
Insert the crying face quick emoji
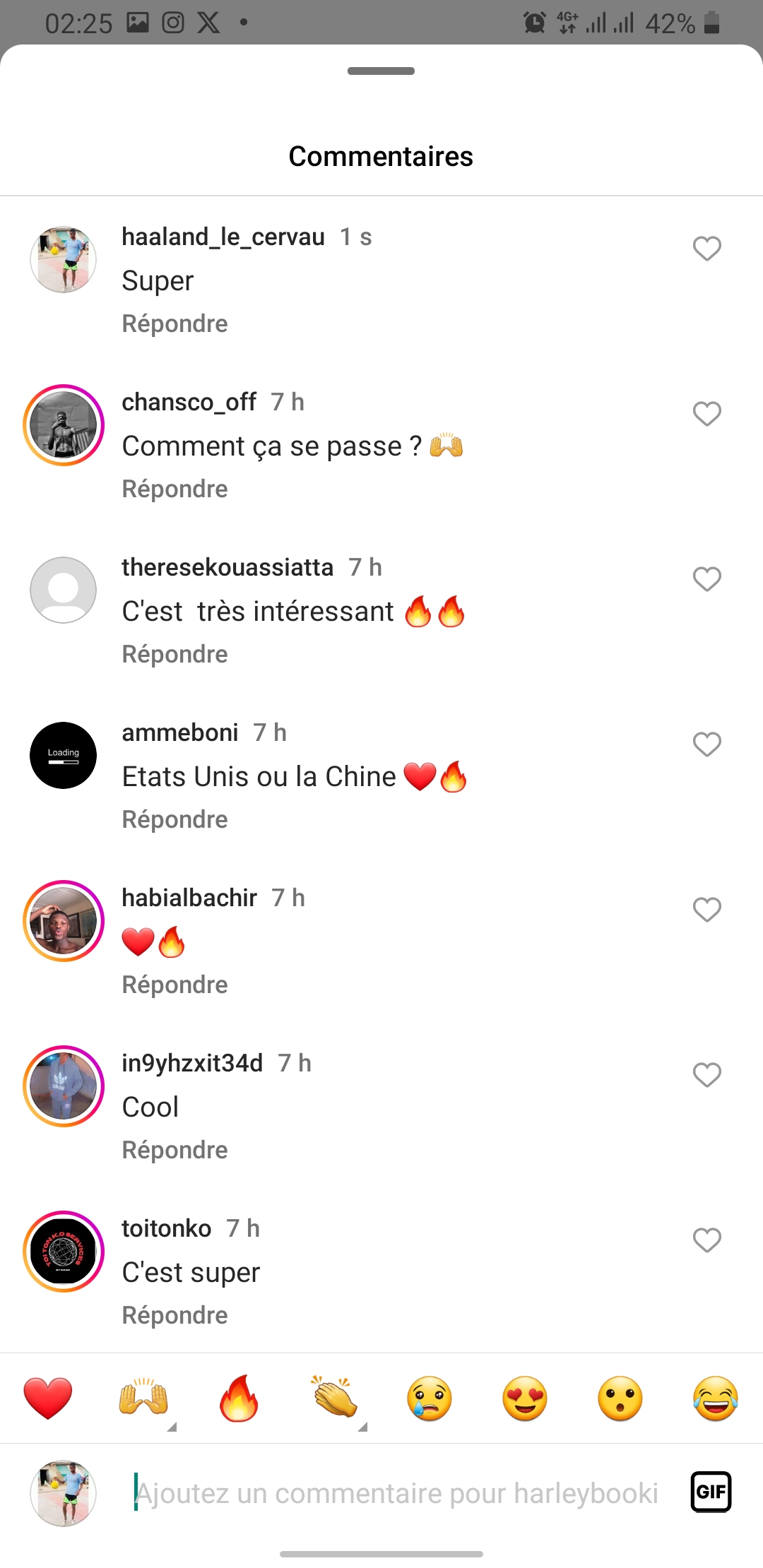click(430, 1398)
